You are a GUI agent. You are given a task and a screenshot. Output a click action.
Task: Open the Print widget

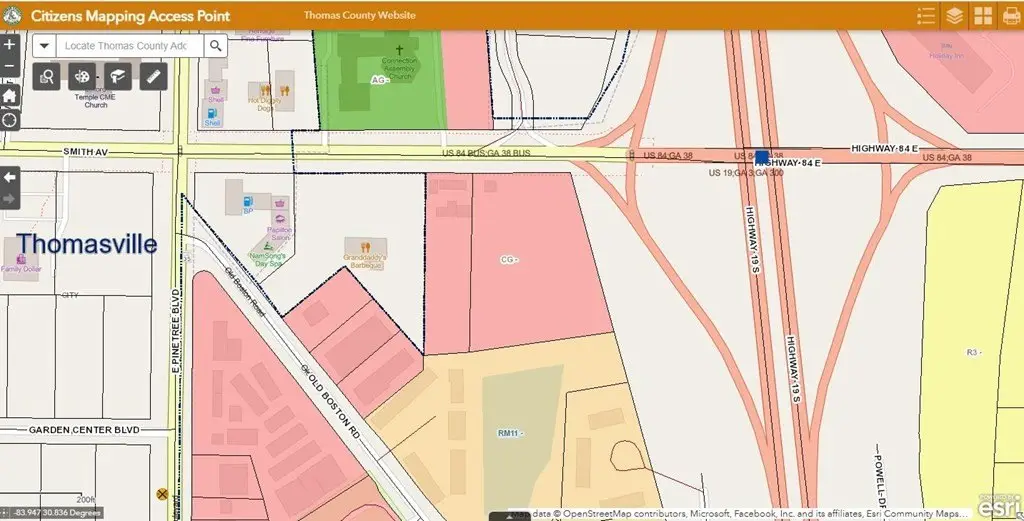coord(1010,16)
